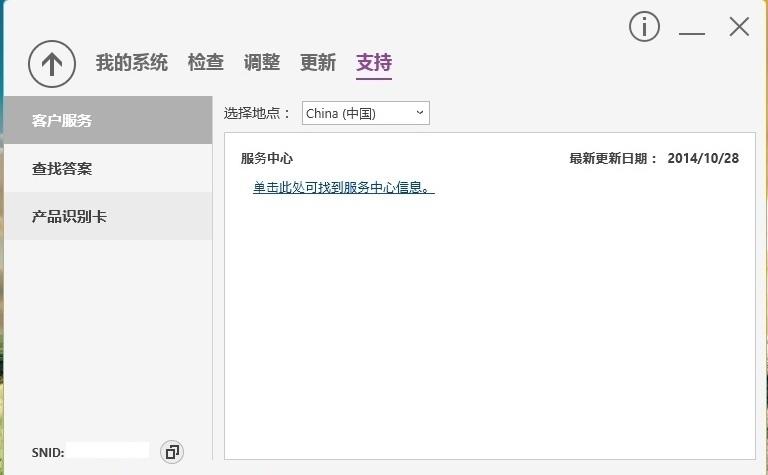This screenshot has height=475, width=768.
Task: Copy SNID using the copy icon
Action: pos(172,452)
